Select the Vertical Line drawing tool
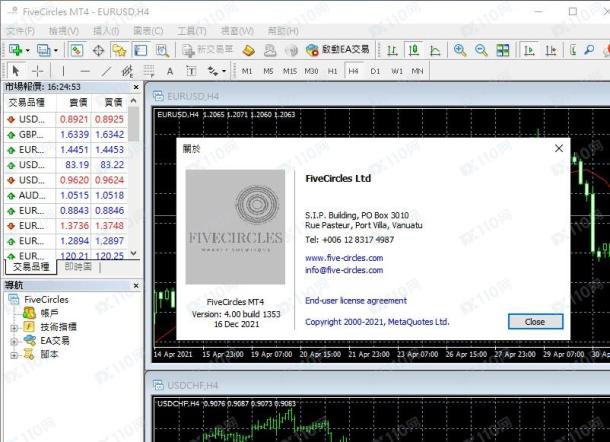The width and height of the screenshot is (610, 442). coord(63,71)
